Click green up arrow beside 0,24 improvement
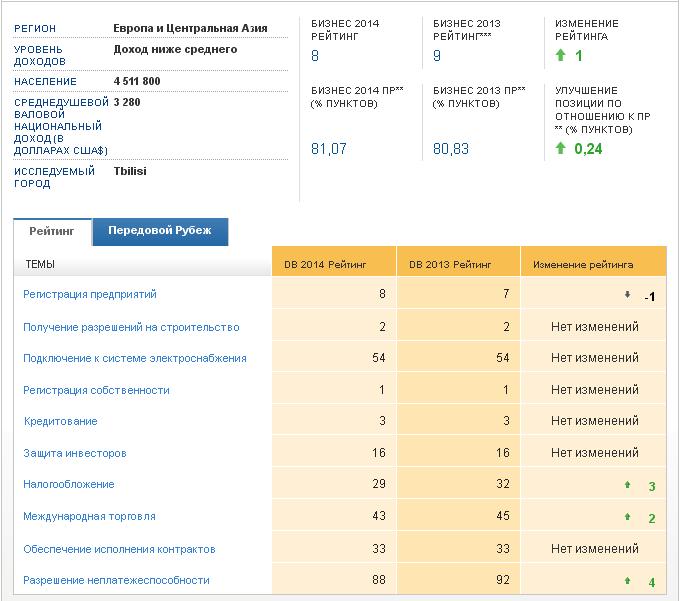Screen dimensions: 682x601 (x=561, y=149)
